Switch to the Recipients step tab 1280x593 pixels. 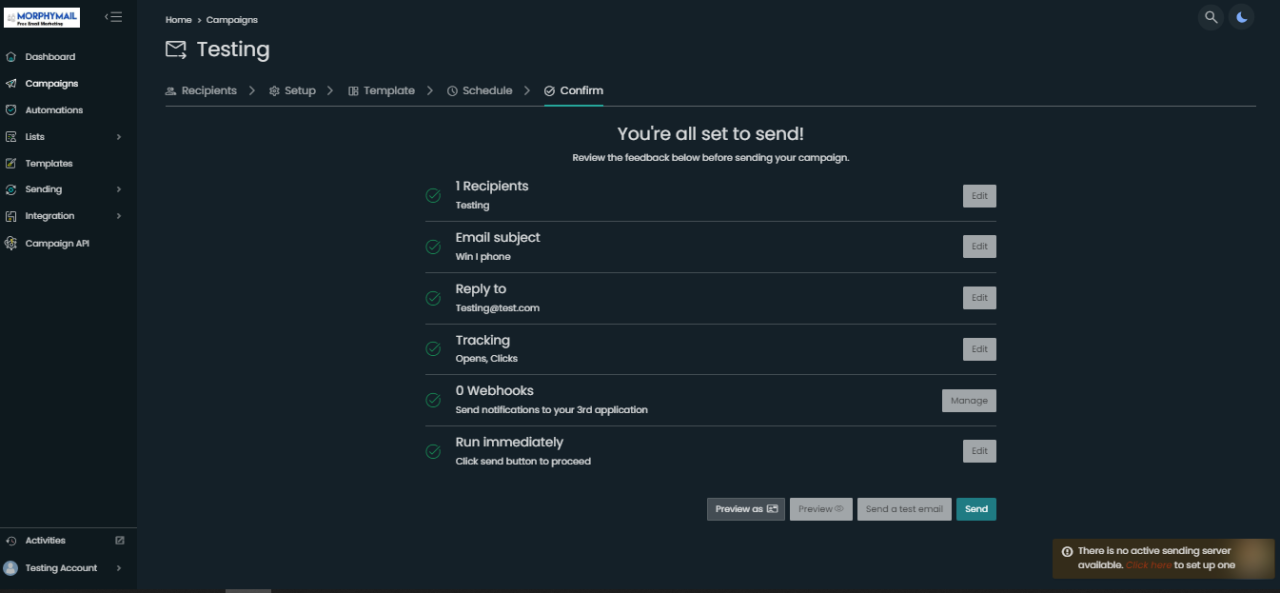[x=201, y=91]
